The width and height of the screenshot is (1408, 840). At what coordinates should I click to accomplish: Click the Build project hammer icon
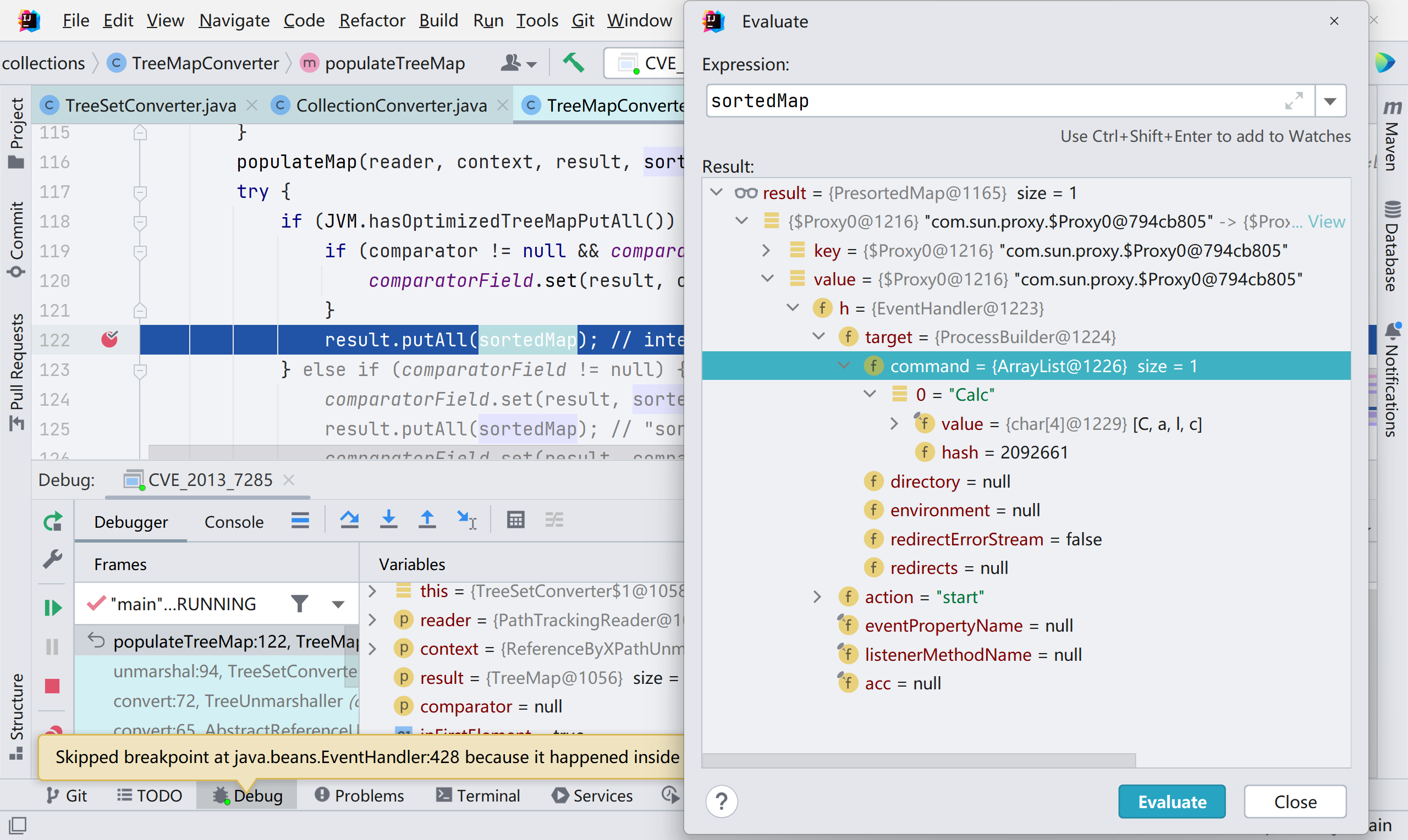[x=573, y=62]
